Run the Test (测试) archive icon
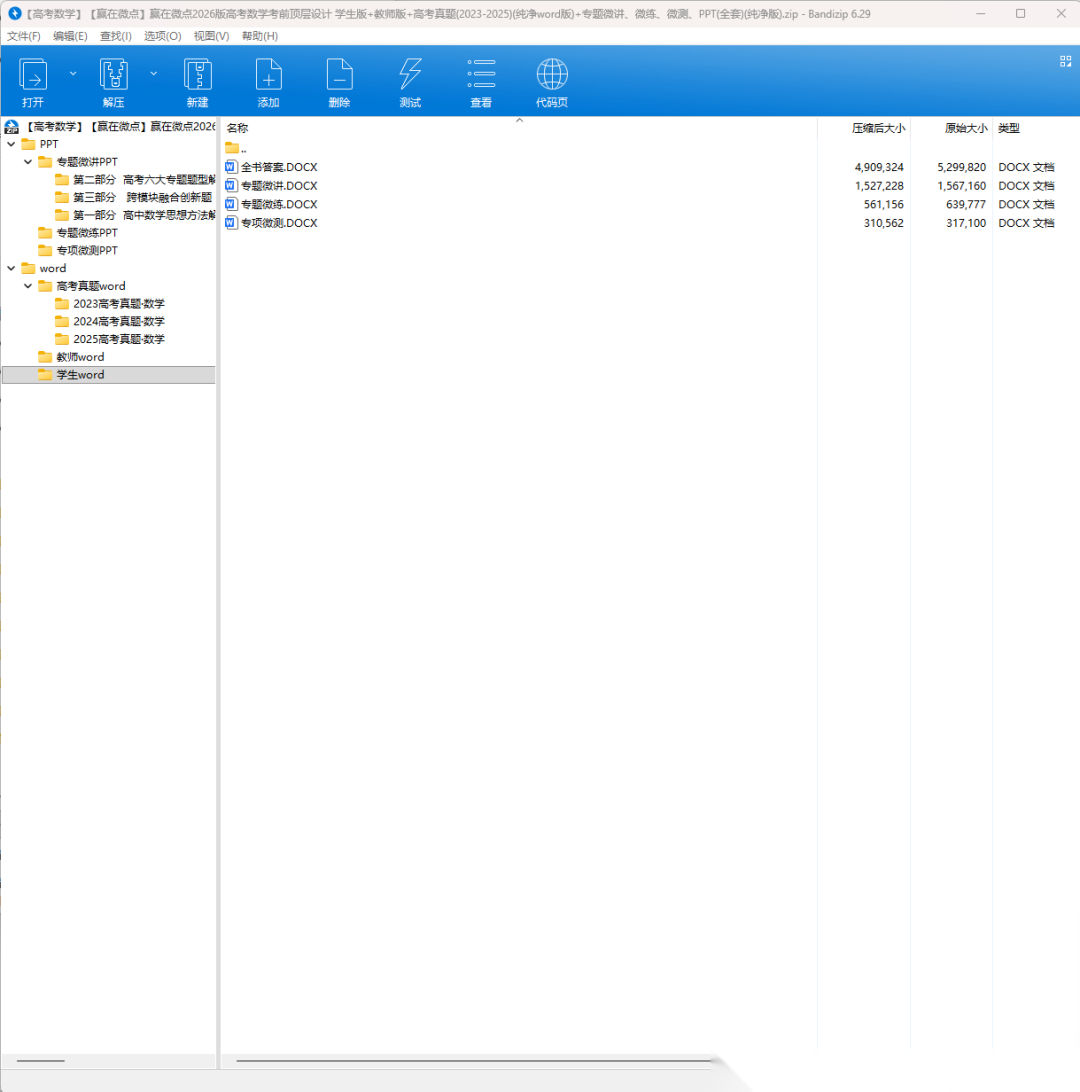This screenshot has height=1092, width=1080. coord(410,76)
